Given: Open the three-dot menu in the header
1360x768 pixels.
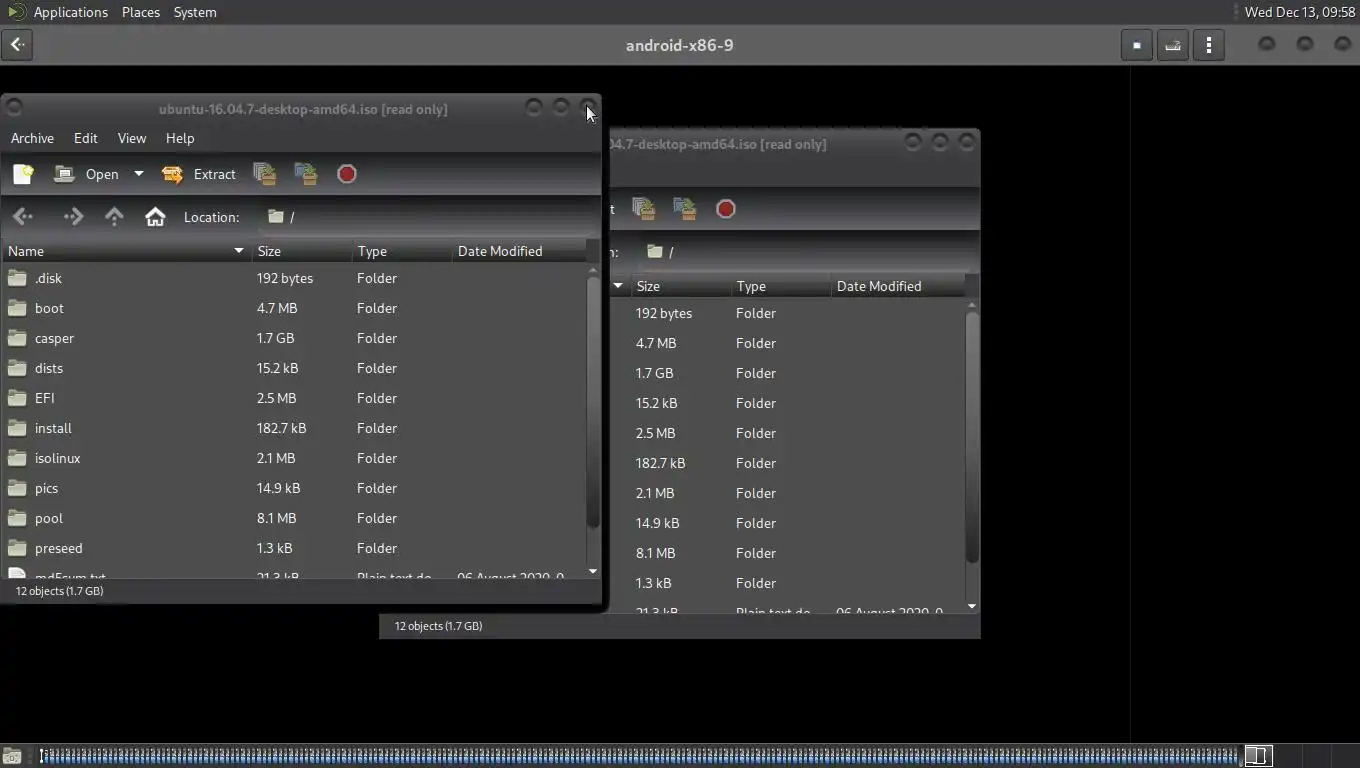Looking at the screenshot, I should (x=1209, y=45).
